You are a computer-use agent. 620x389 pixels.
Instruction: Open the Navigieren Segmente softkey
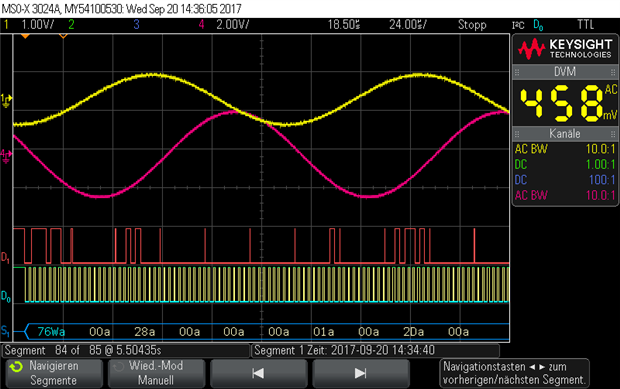pos(54,373)
